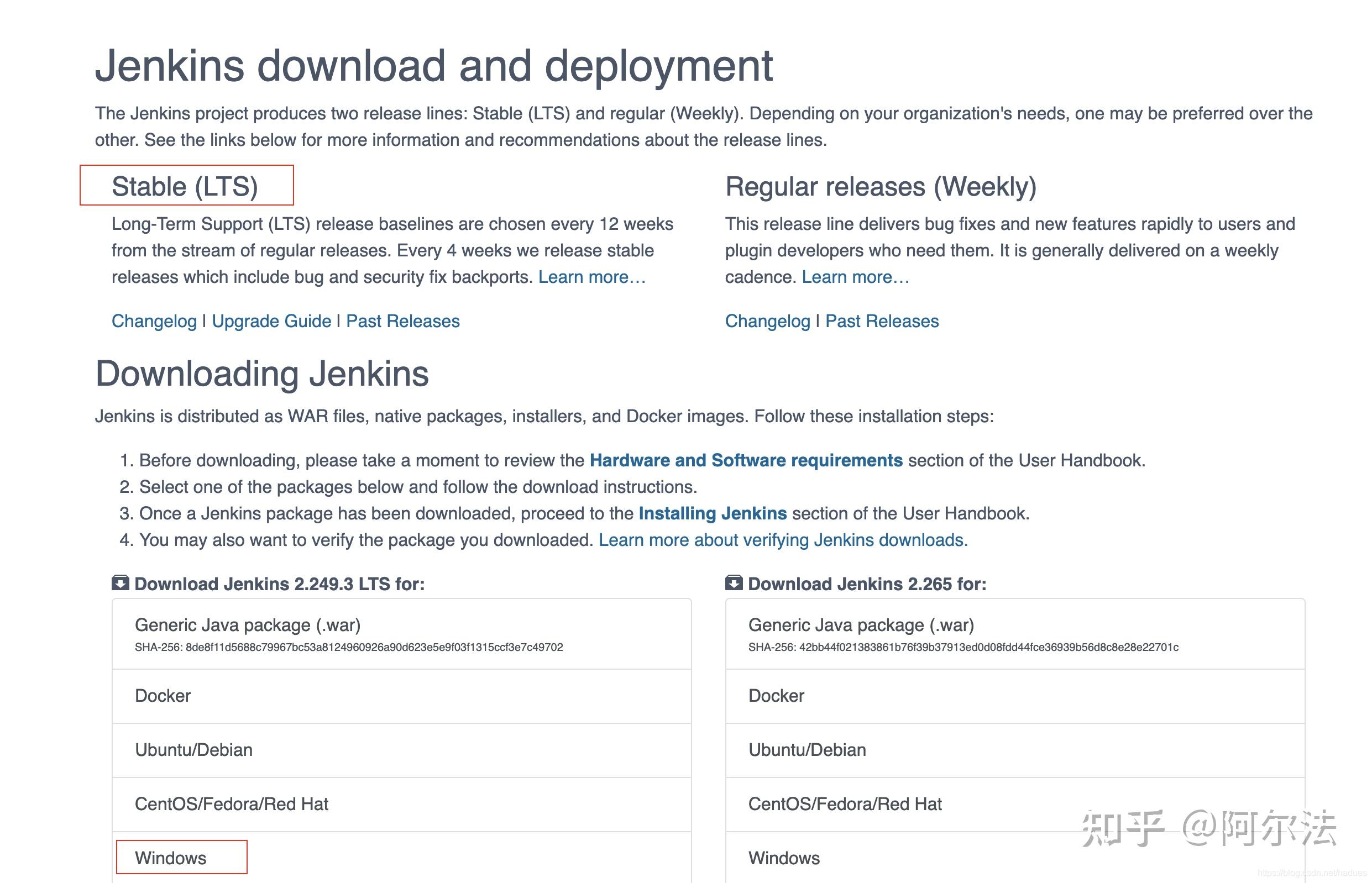Viewport: 1372px width, 883px height.
Task: Select Windows under the Jenkins 2.265 list
Action: (x=783, y=858)
